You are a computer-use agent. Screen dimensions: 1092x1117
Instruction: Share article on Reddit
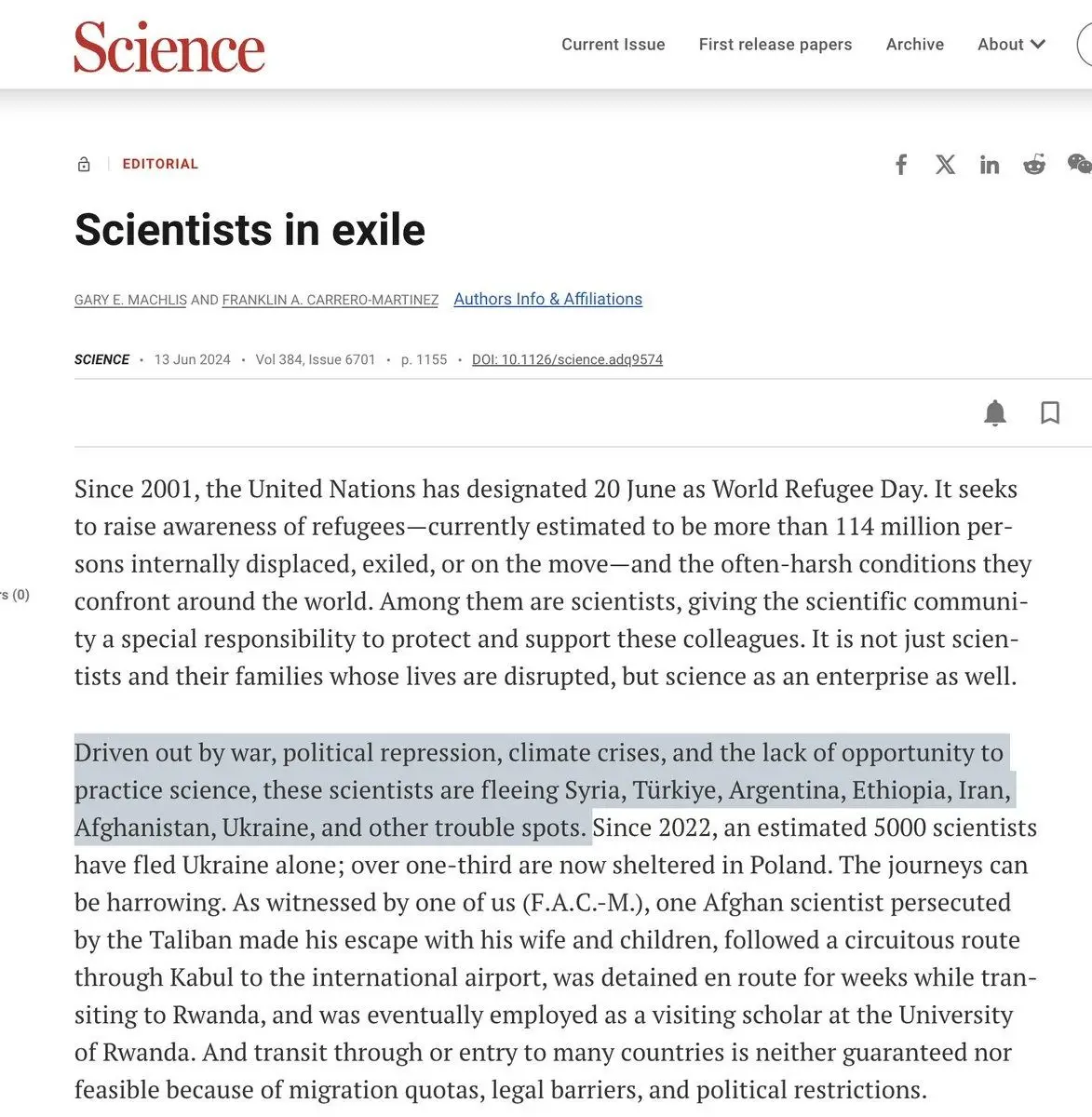click(1034, 165)
